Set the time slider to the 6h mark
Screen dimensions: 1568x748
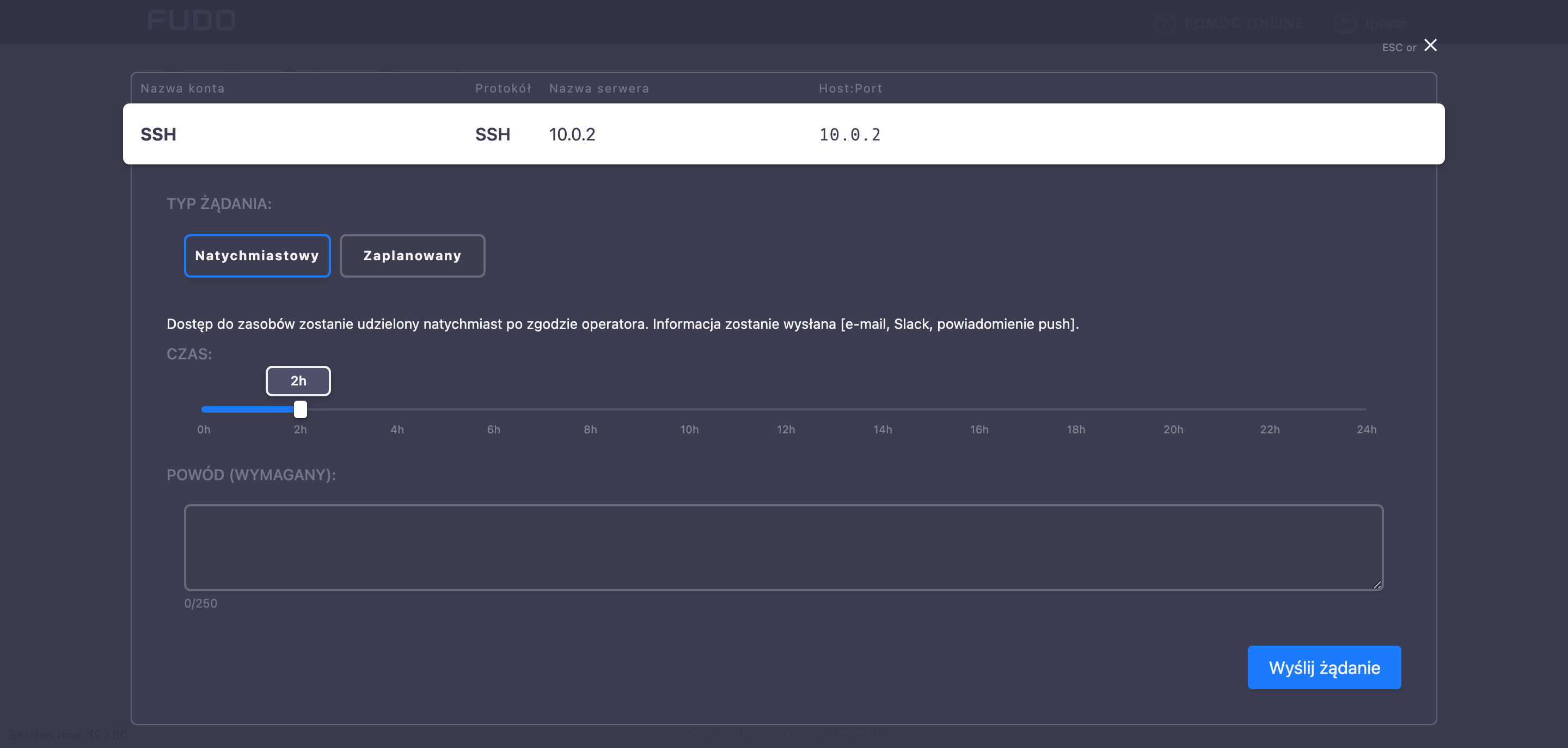tap(494, 409)
